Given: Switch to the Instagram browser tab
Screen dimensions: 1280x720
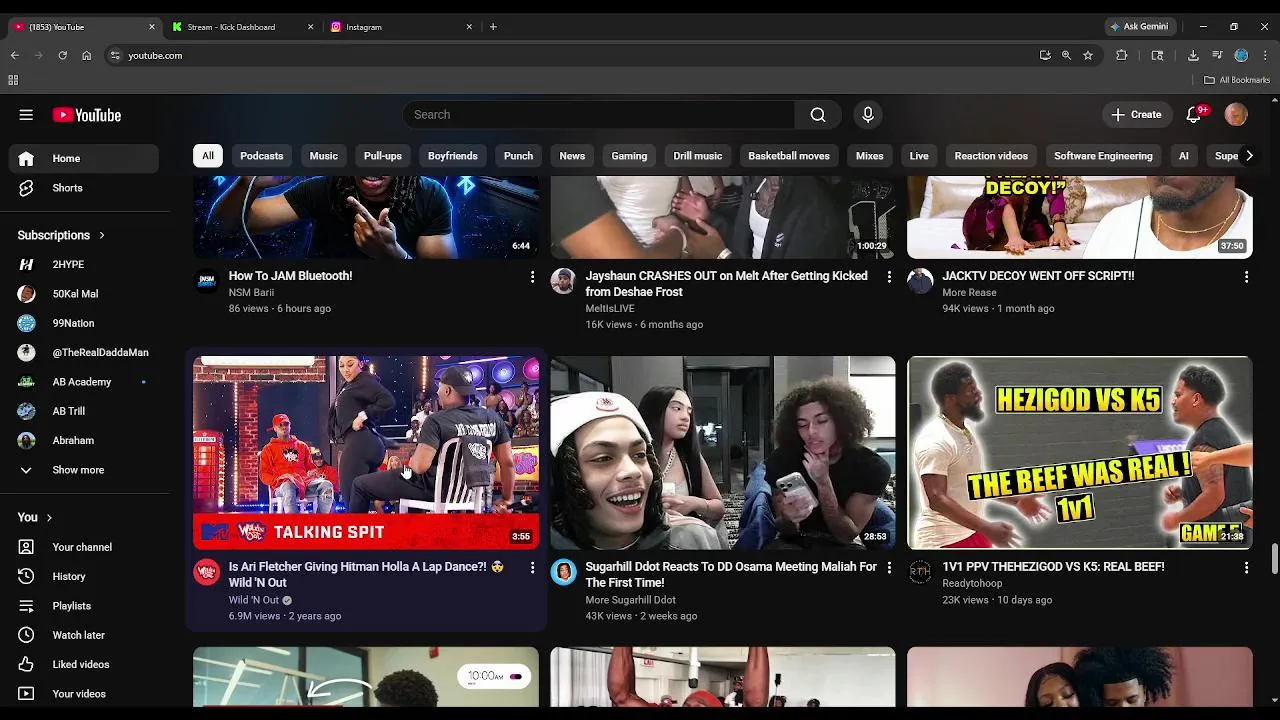Looking at the screenshot, I should point(400,27).
